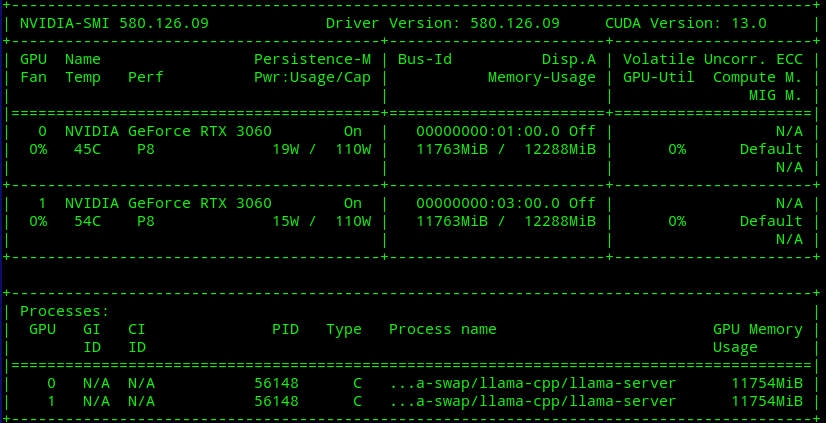Click bus id '00000000:03:00.0'
826x423 pixels.
[x=488, y=203]
